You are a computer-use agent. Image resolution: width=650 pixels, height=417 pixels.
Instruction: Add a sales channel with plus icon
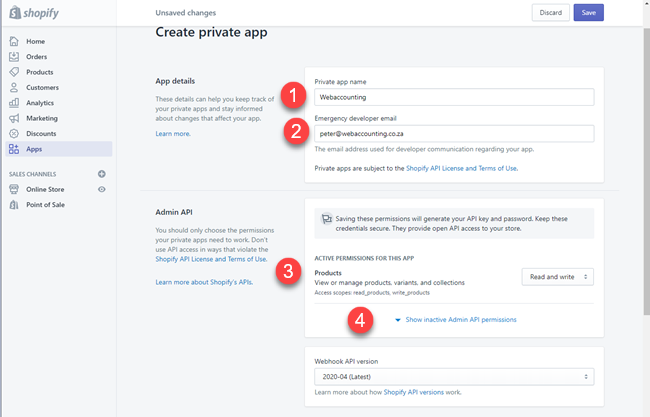[102, 174]
